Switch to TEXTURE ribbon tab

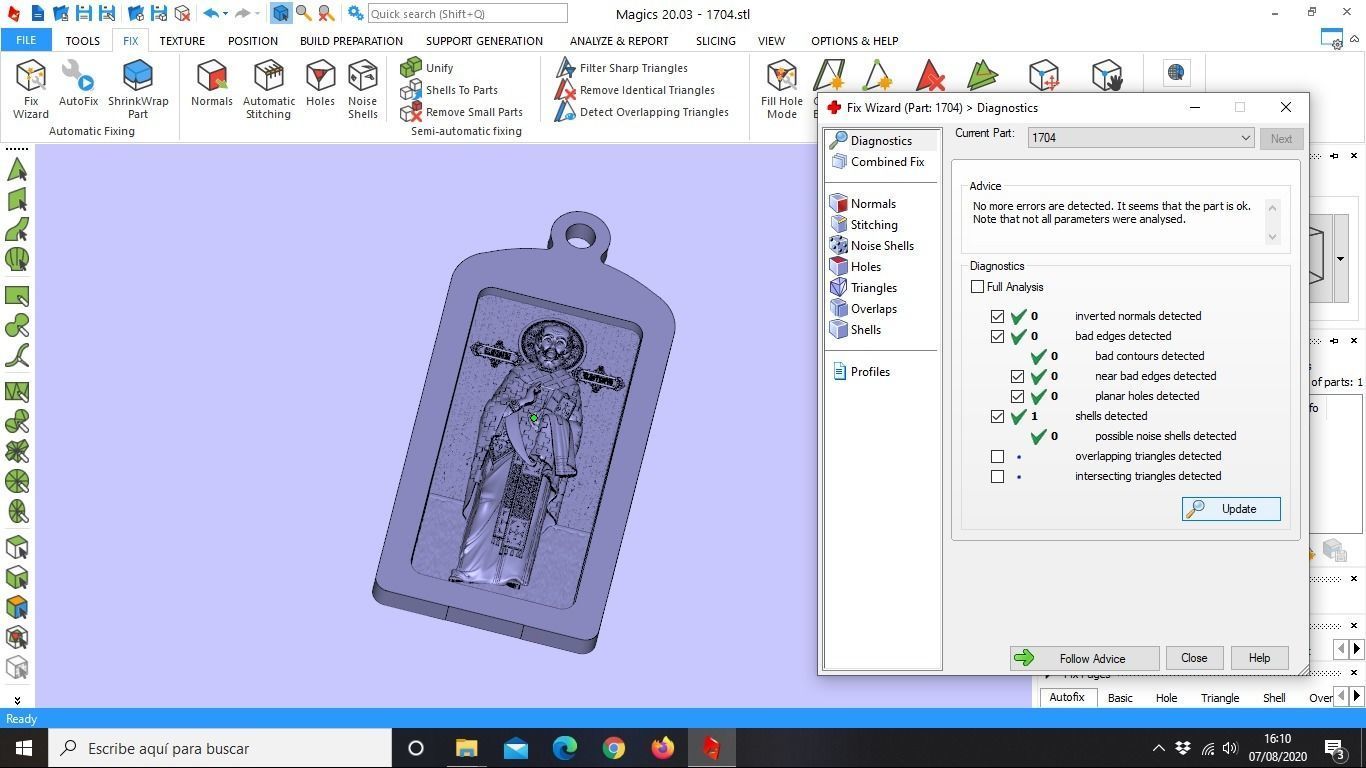pos(182,41)
